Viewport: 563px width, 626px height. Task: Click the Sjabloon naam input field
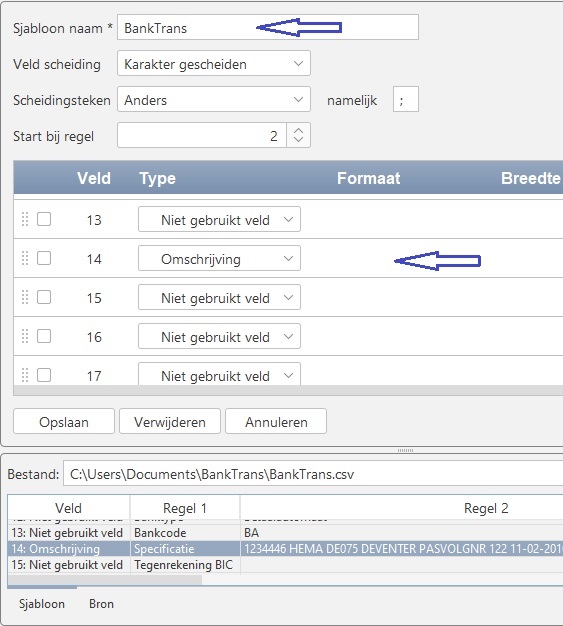point(268,27)
